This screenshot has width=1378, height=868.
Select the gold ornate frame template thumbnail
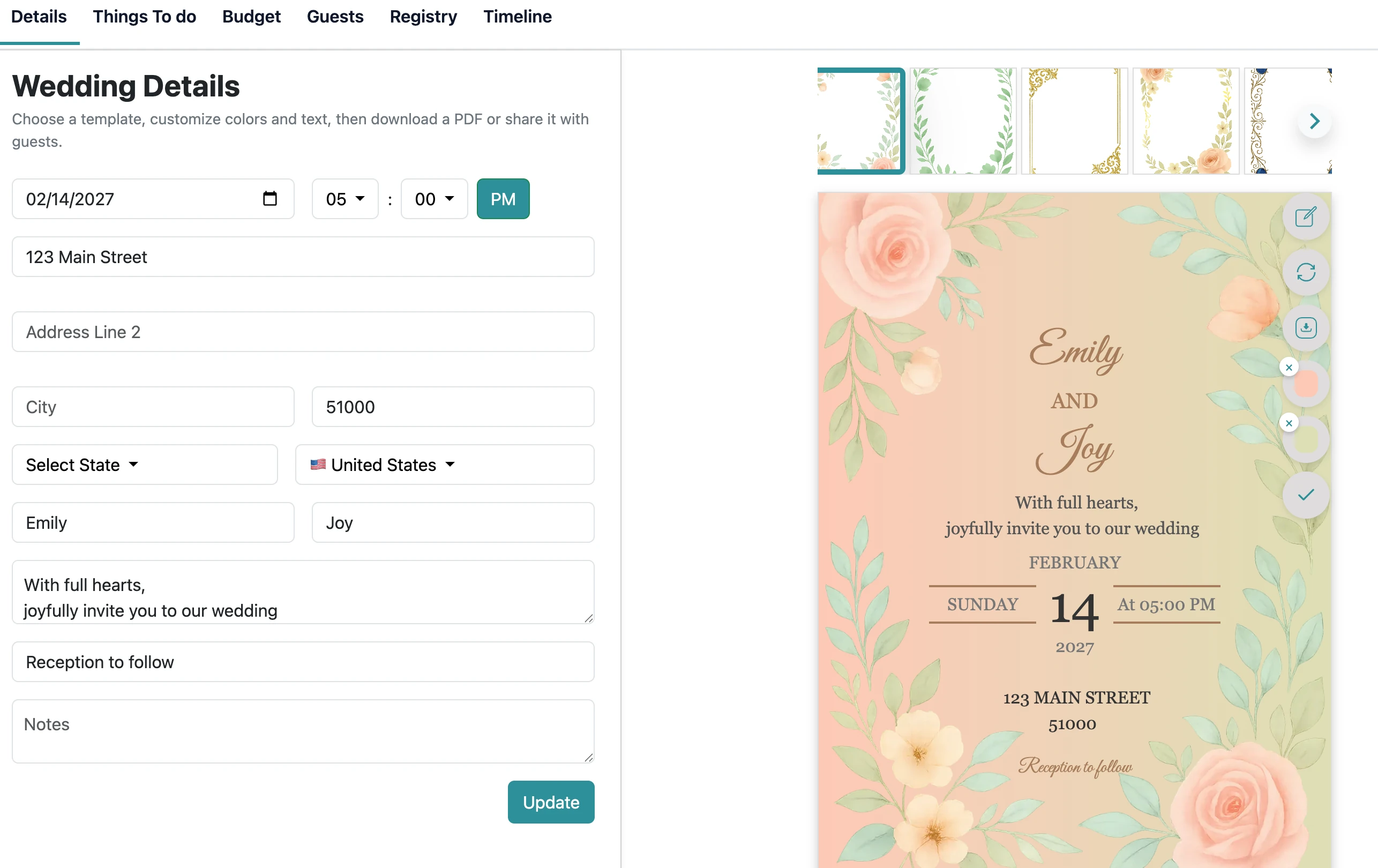[1074, 121]
